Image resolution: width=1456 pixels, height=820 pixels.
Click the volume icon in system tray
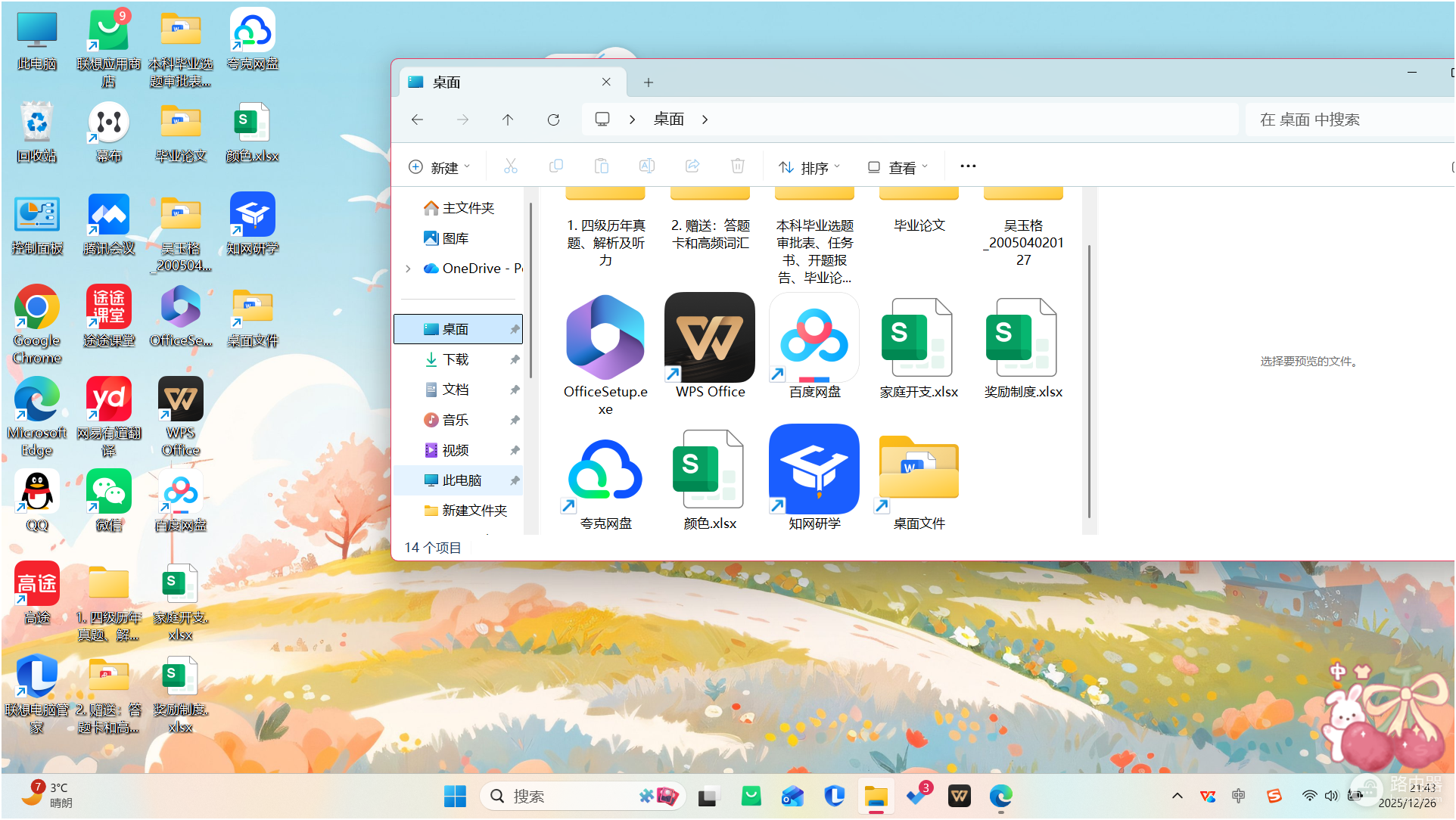click(x=1332, y=795)
